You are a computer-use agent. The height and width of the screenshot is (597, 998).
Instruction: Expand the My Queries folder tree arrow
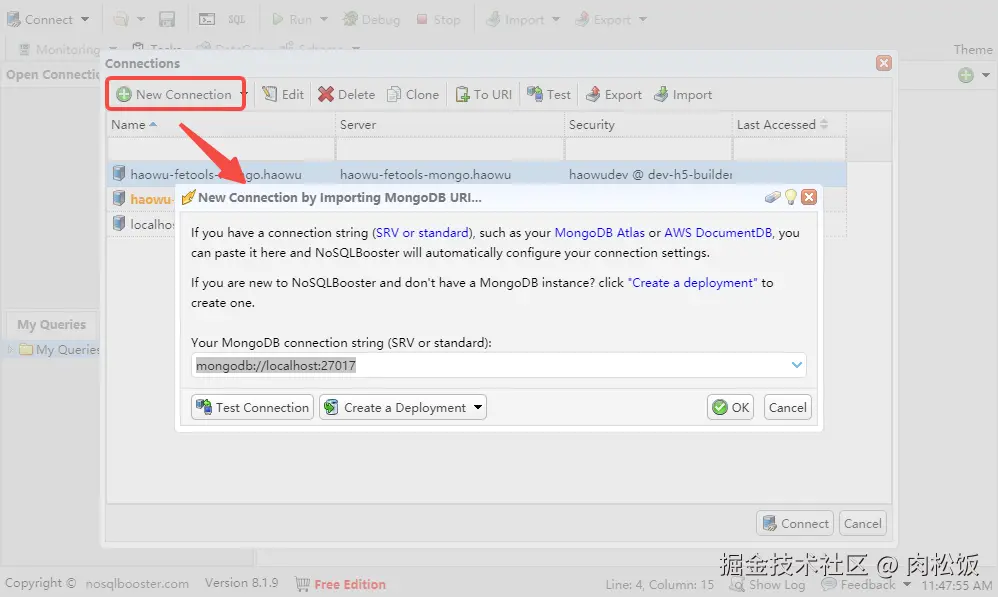coord(10,349)
